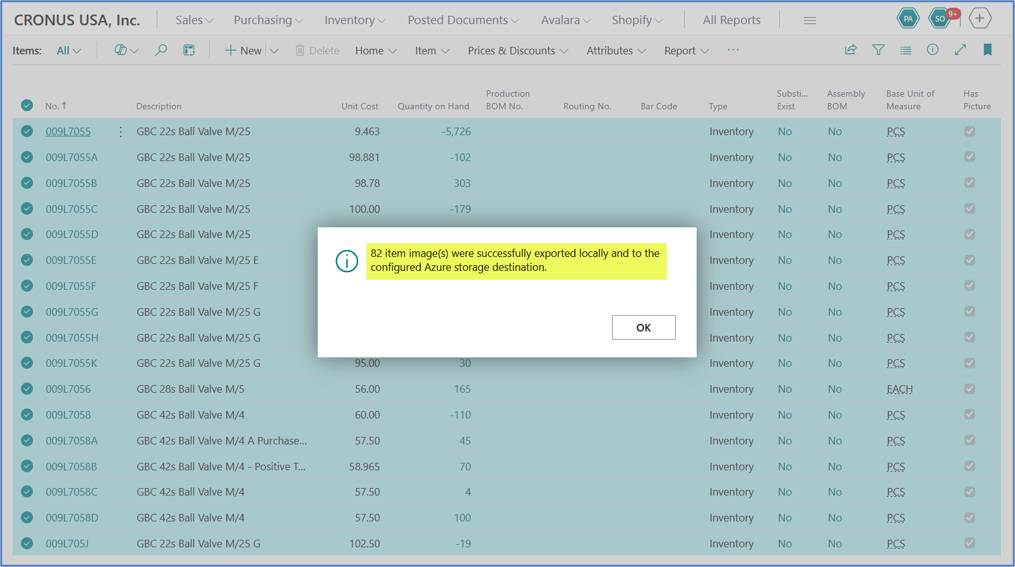1015x567 pixels.
Task: Click the three-dot row menu for 009L7055
Action: 120,131
